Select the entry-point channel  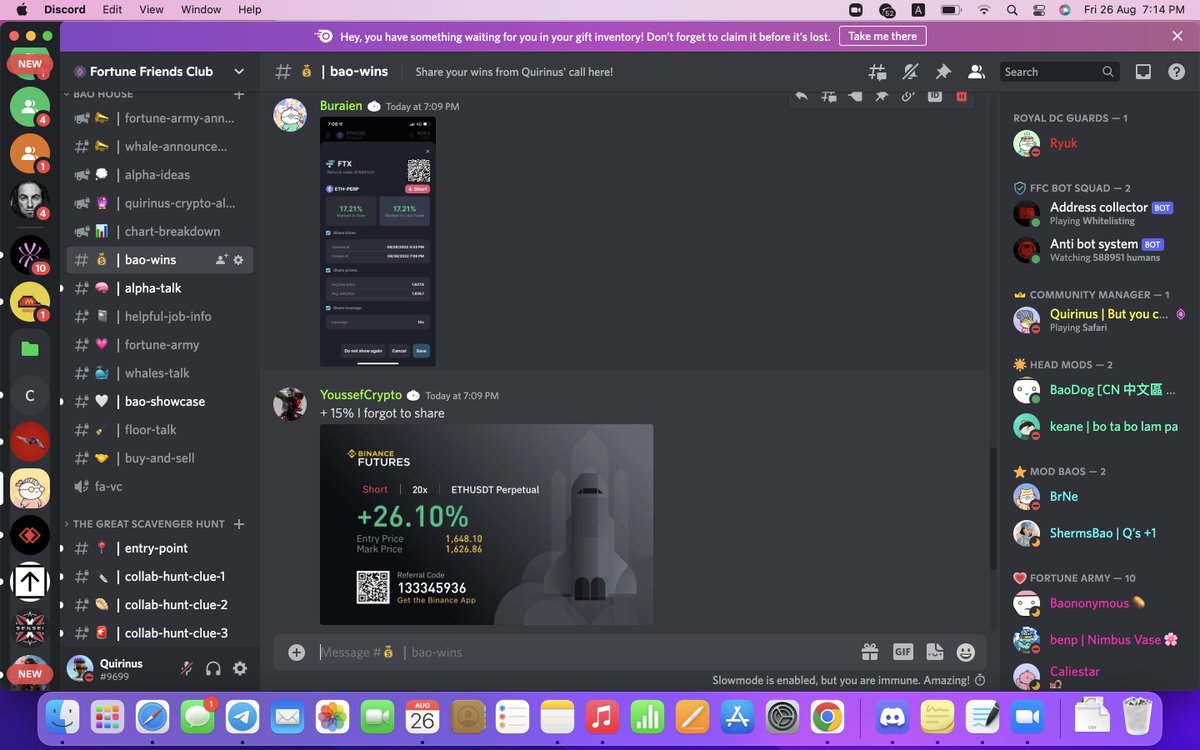point(160,548)
